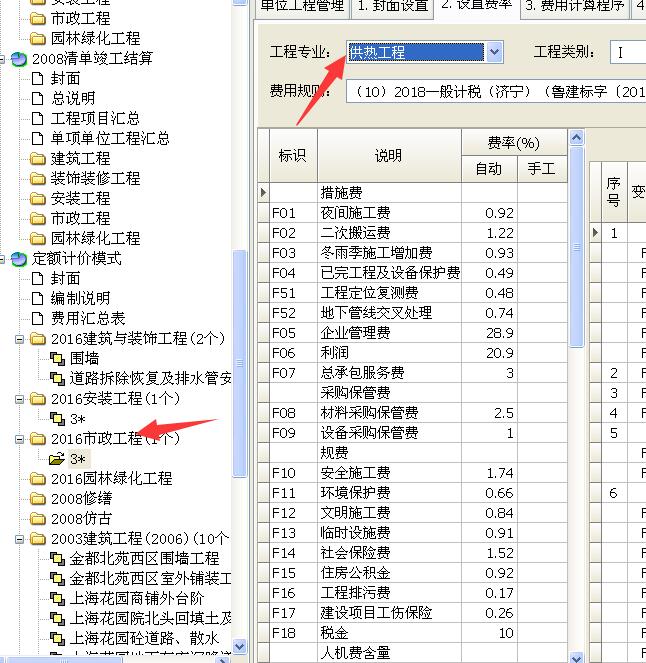Collapse the 2016市政工程 tree node

(x=19, y=439)
